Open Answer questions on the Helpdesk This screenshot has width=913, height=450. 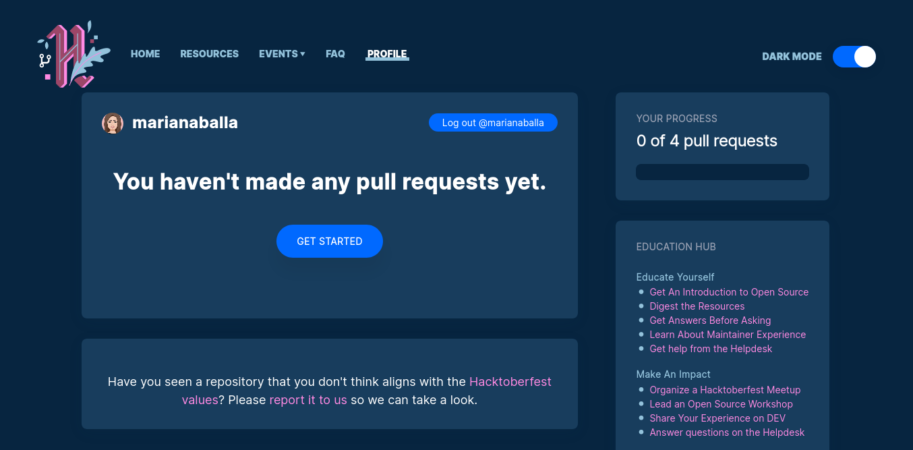(x=727, y=433)
